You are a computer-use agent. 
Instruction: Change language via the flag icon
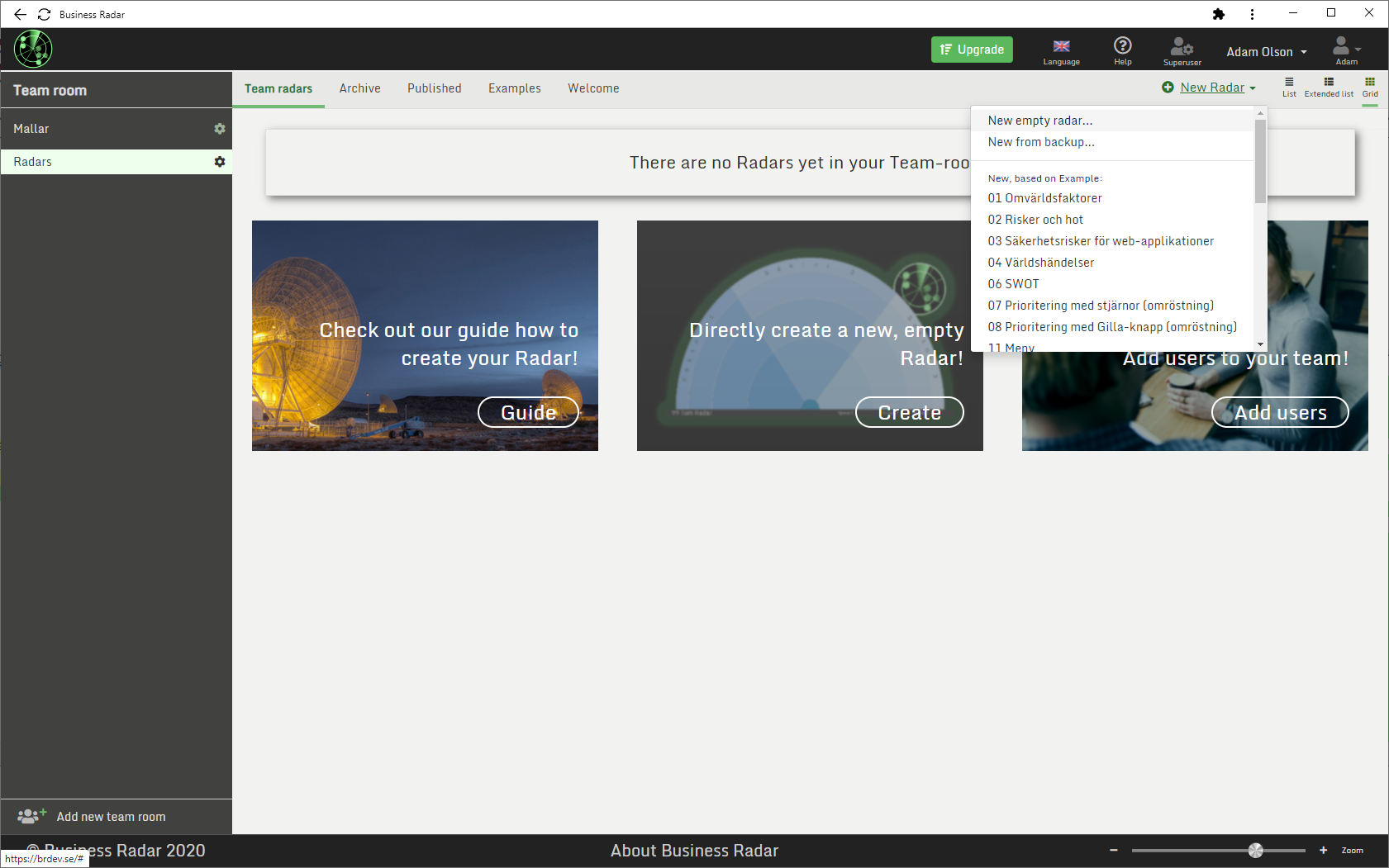coord(1061,51)
